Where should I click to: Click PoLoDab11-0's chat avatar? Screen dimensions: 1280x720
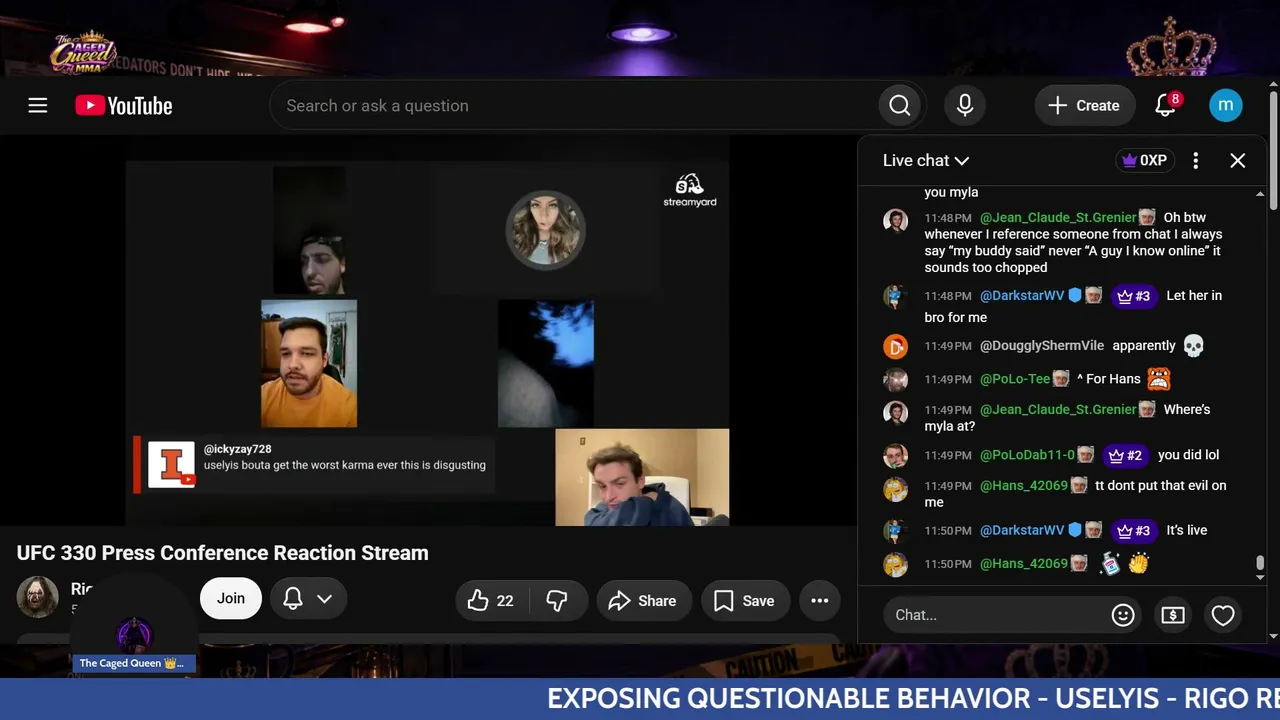pos(895,456)
